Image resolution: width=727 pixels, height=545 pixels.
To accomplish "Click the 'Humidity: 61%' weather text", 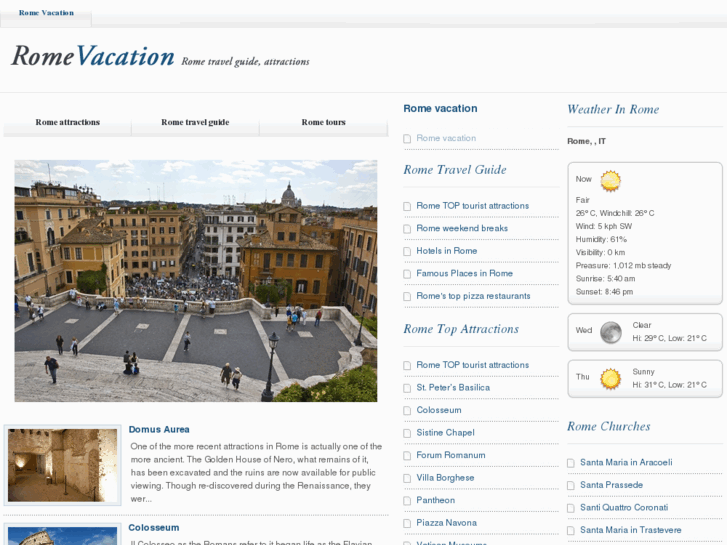I will 601,239.
